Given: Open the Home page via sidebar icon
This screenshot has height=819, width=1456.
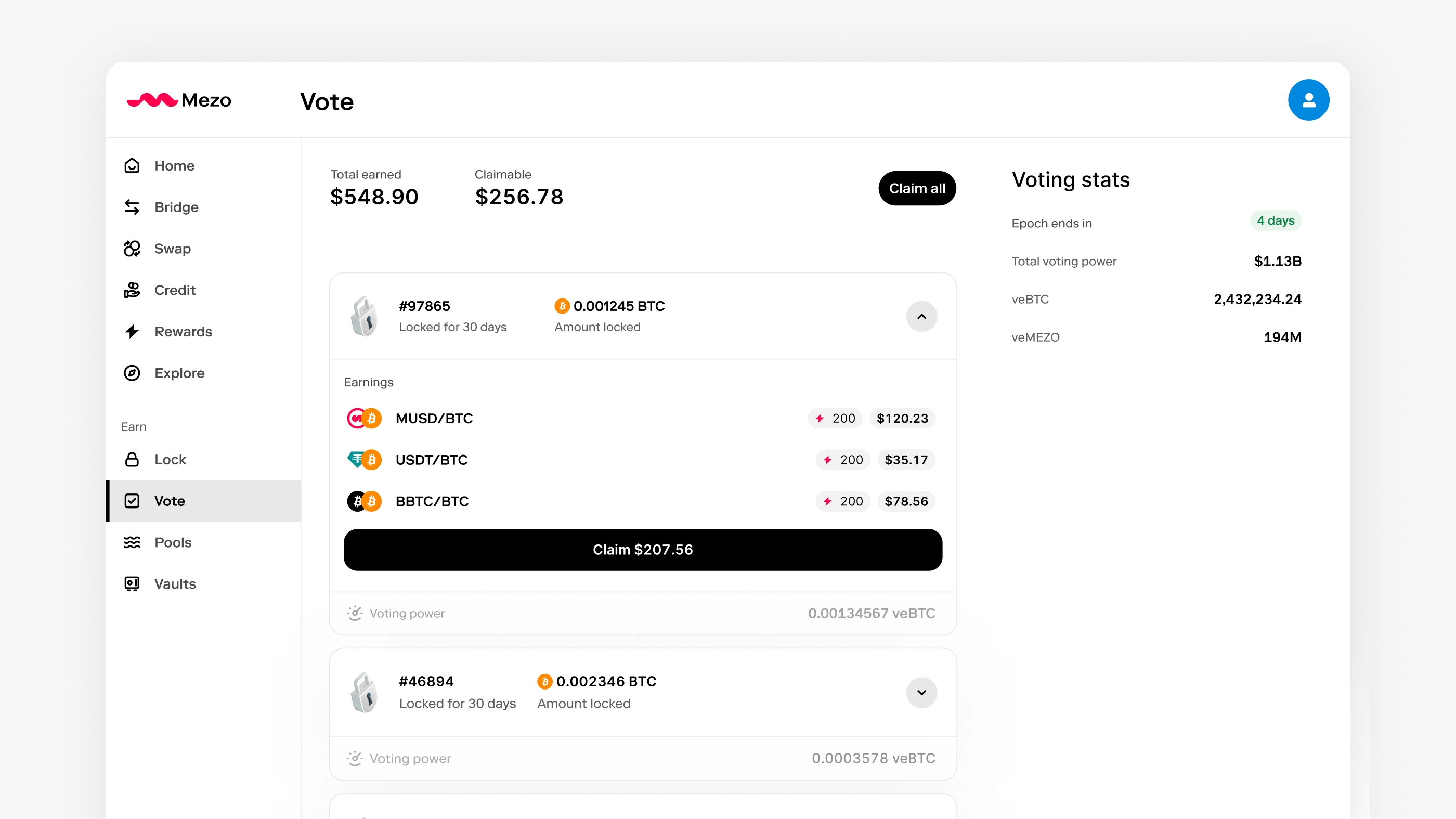Looking at the screenshot, I should pyautogui.click(x=132, y=165).
